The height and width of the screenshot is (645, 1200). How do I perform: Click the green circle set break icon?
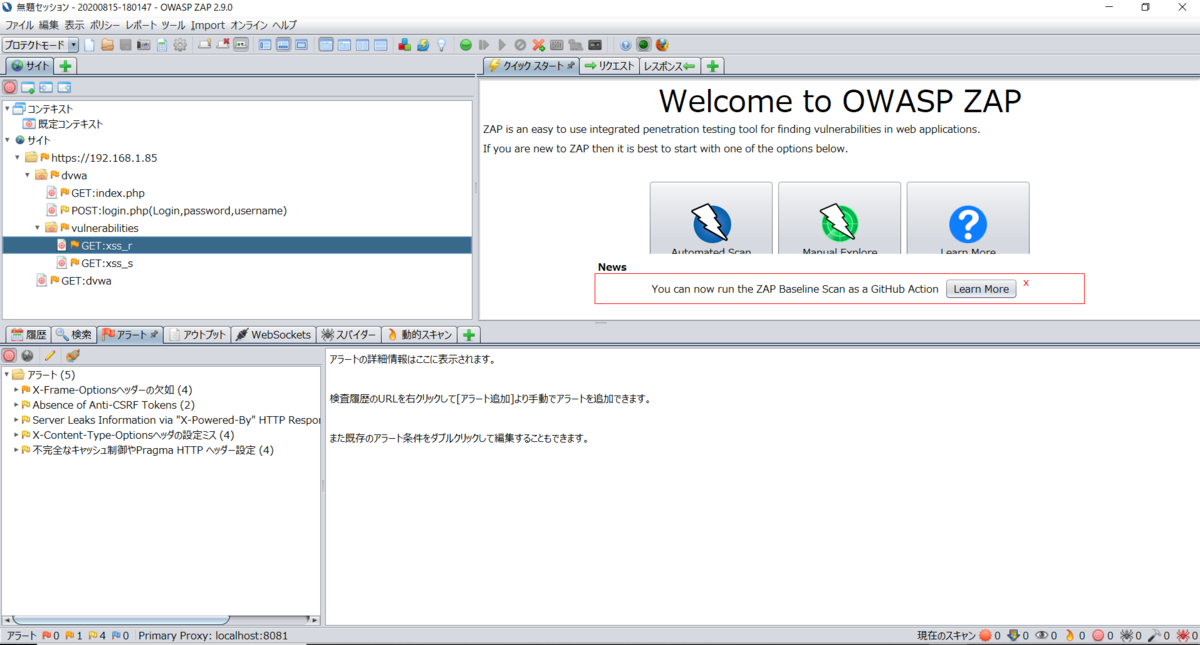click(466, 45)
